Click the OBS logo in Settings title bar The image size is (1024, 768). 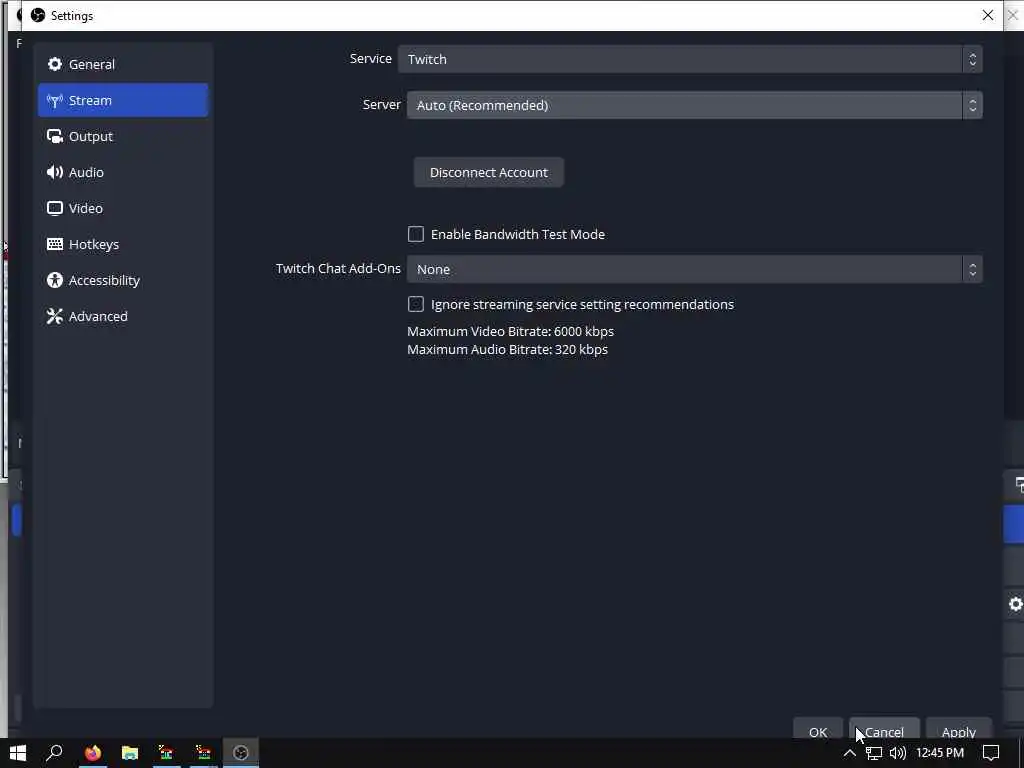pos(38,15)
